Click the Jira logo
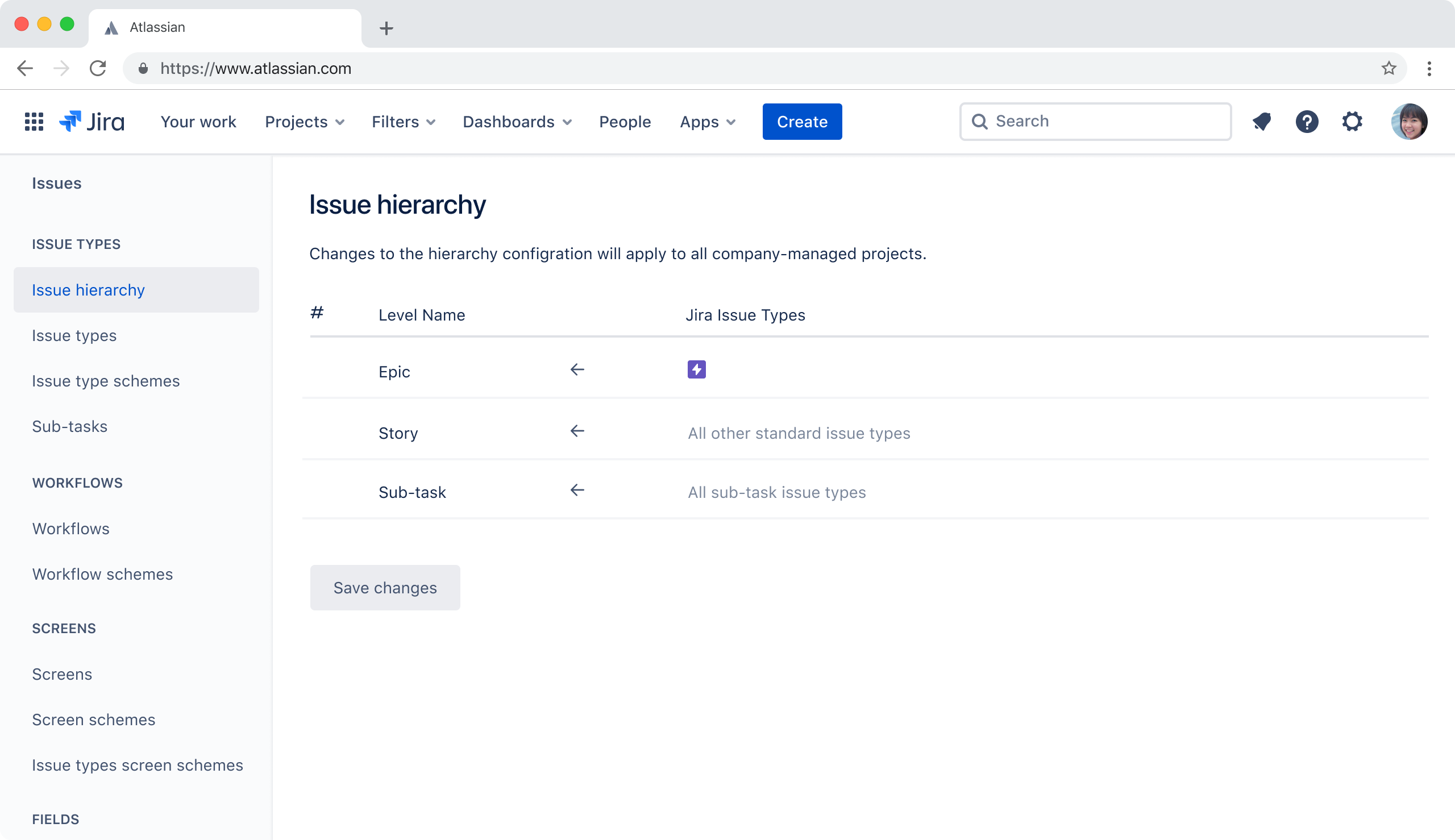1455x840 pixels. tap(92, 121)
